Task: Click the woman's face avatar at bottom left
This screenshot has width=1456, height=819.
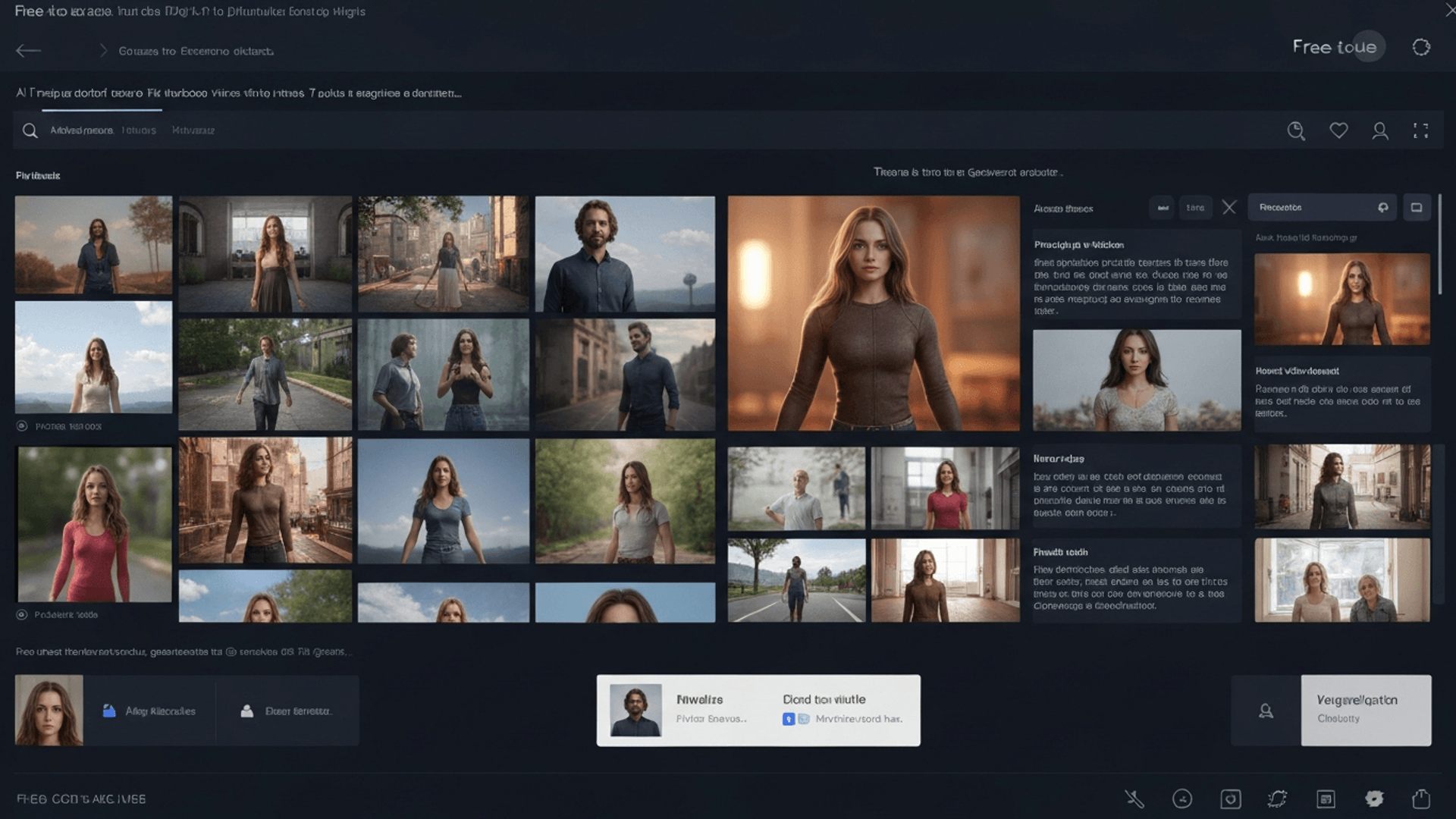Action: (49, 710)
